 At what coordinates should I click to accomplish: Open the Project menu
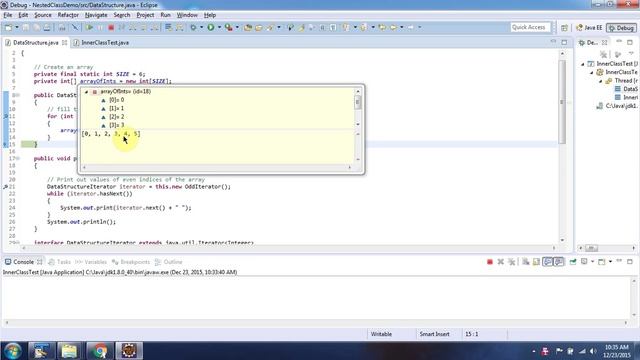(x=145, y=15)
